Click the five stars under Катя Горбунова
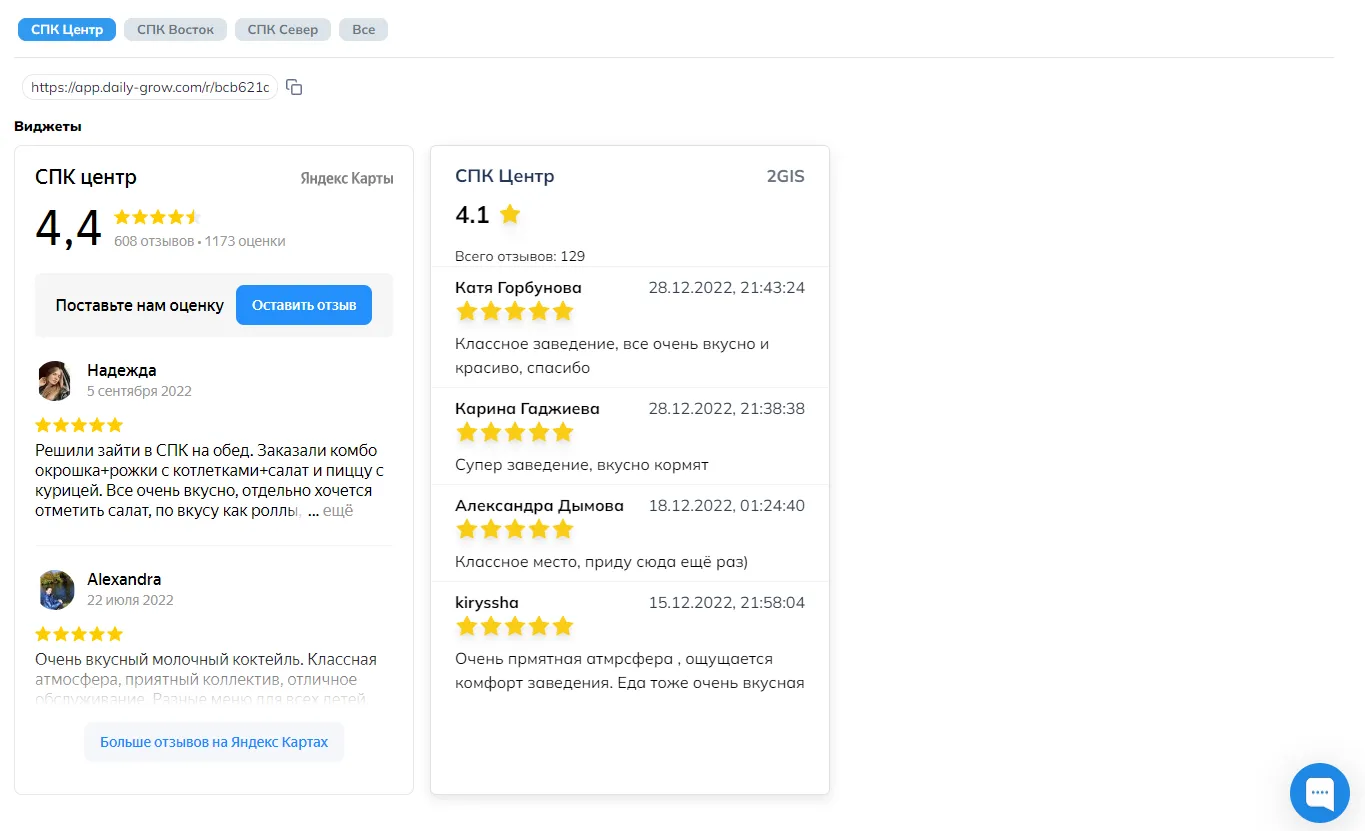Viewport: 1365px width, 831px height. tap(514, 311)
